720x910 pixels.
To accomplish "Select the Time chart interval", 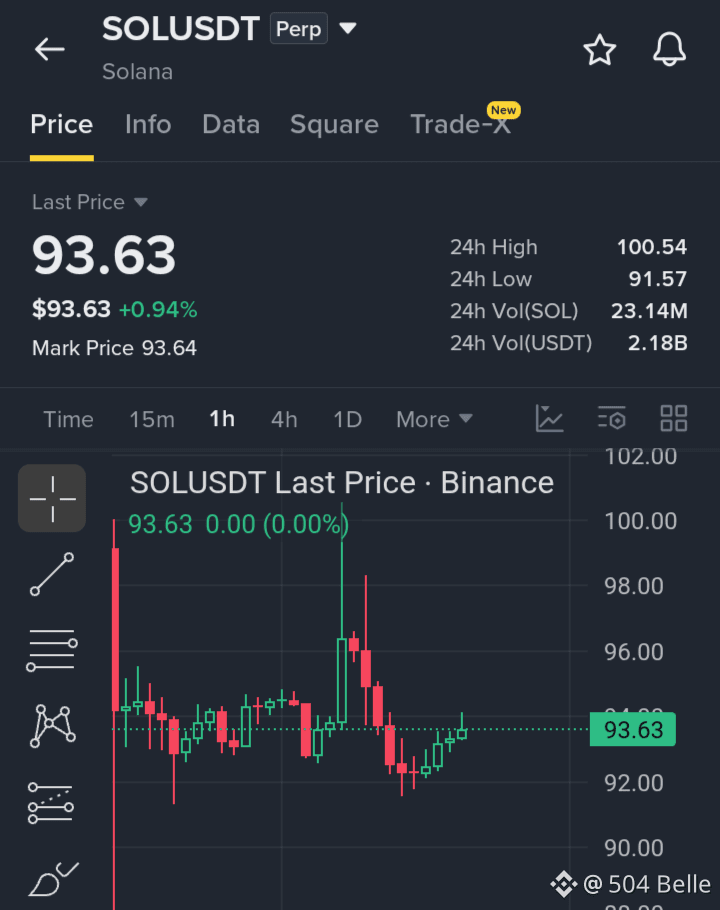I will (68, 419).
